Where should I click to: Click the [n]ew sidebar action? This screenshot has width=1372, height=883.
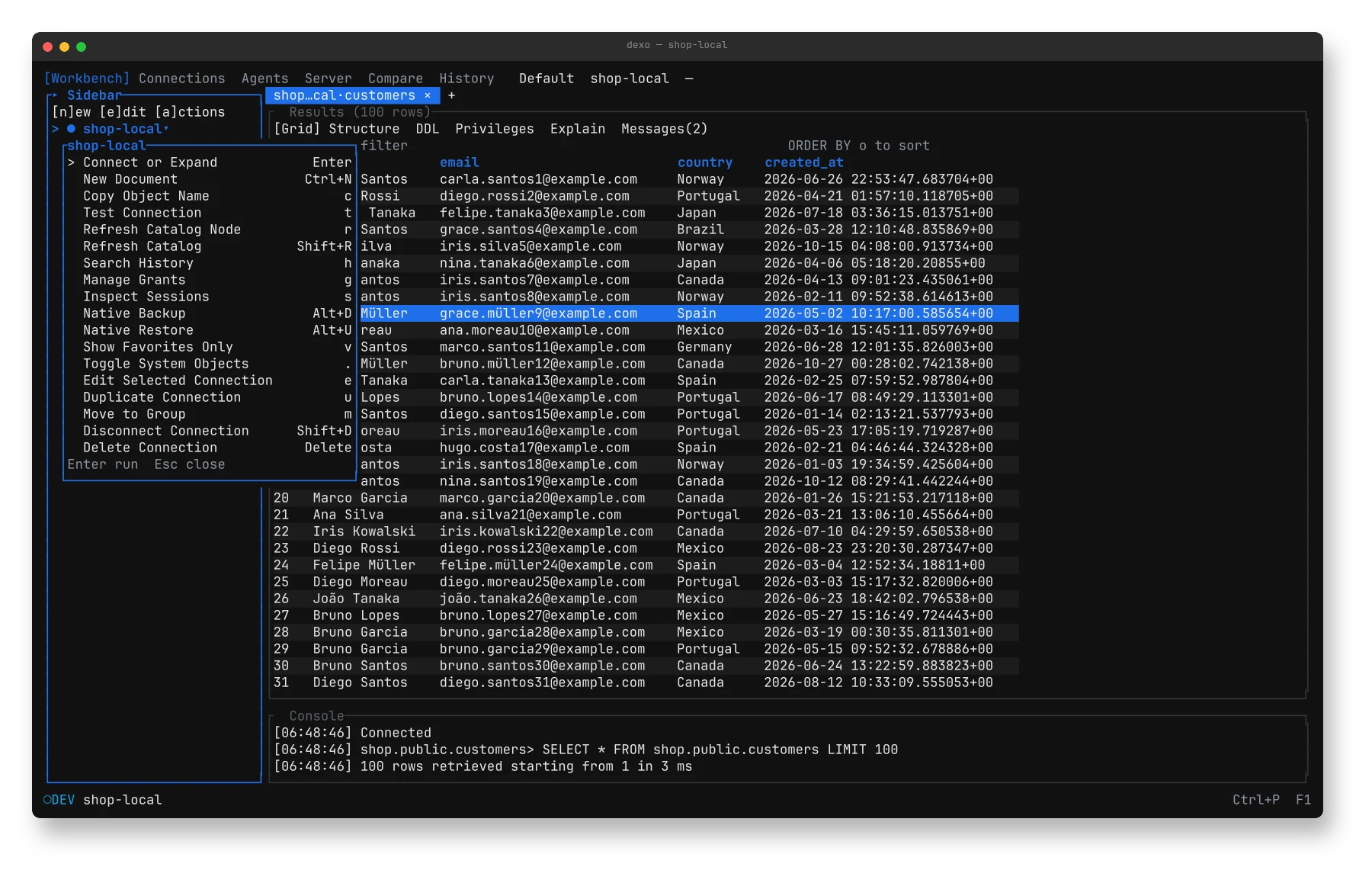72,112
